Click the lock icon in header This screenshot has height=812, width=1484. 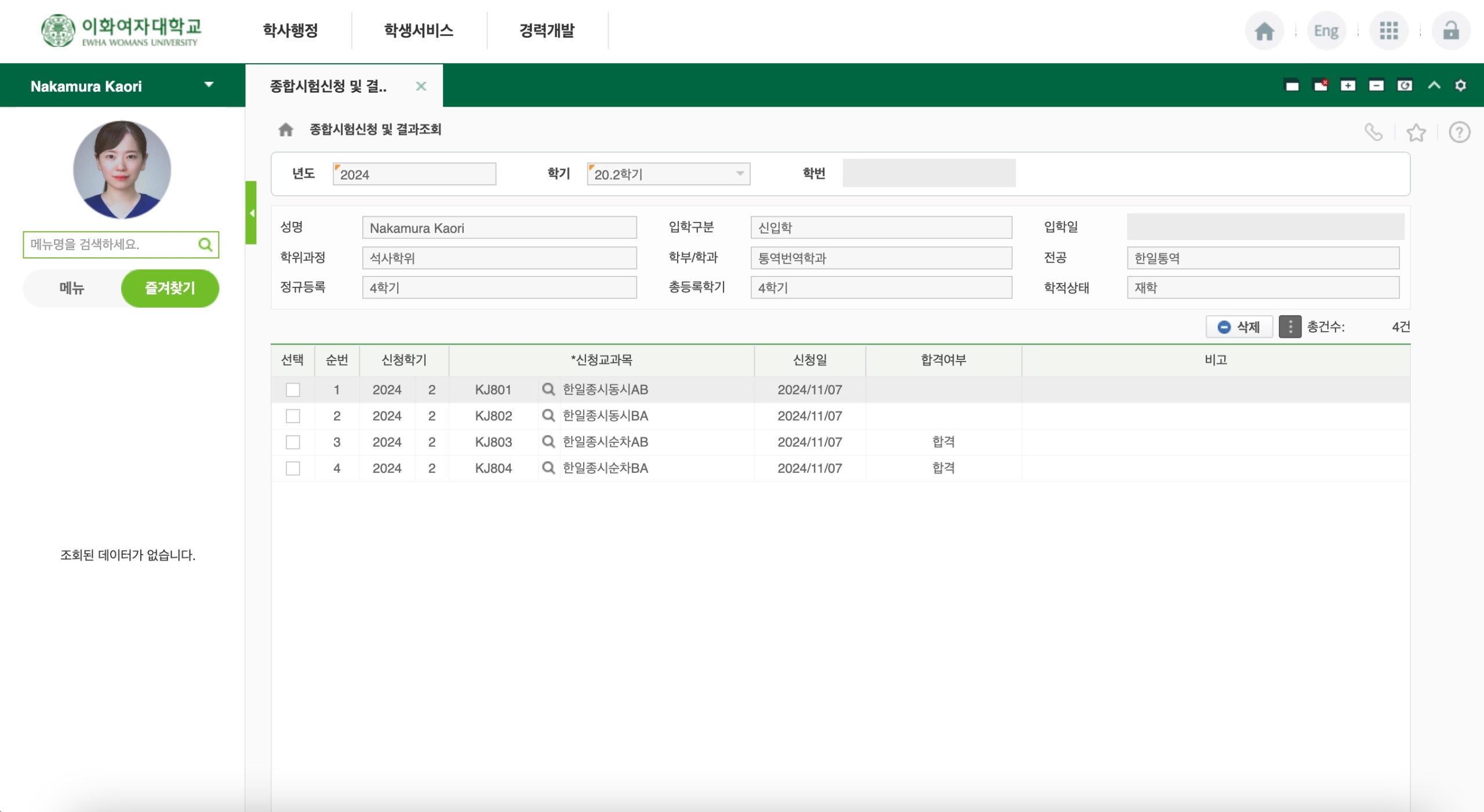coord(1450,31)
